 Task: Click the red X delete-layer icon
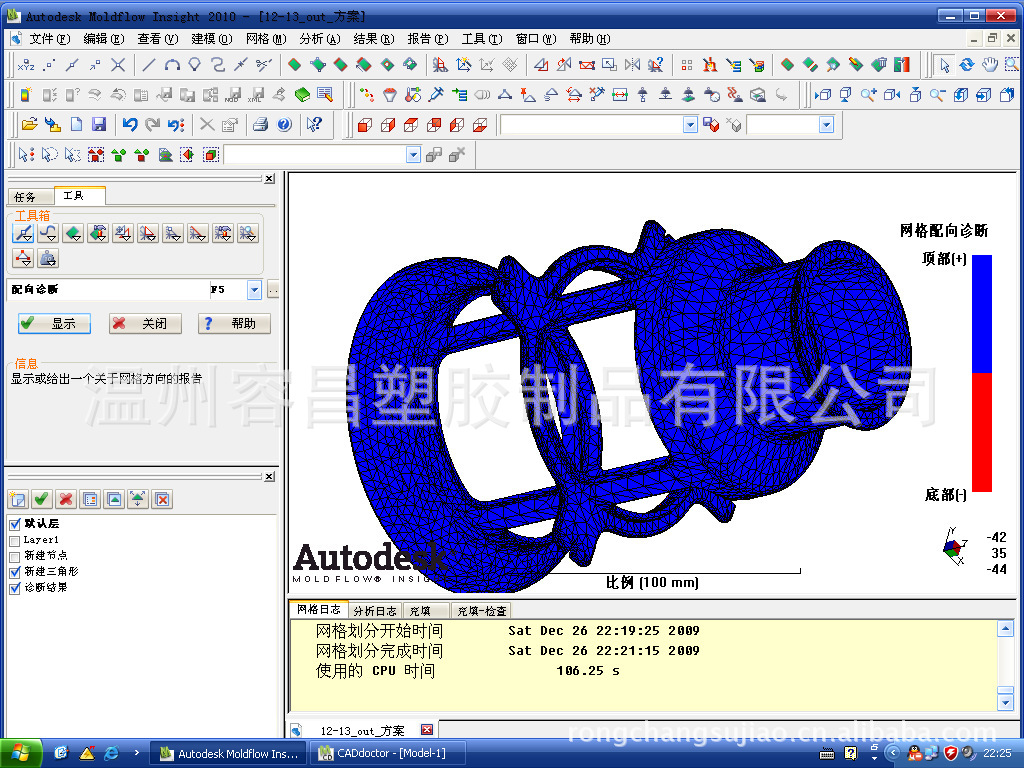tap(65, 500)
